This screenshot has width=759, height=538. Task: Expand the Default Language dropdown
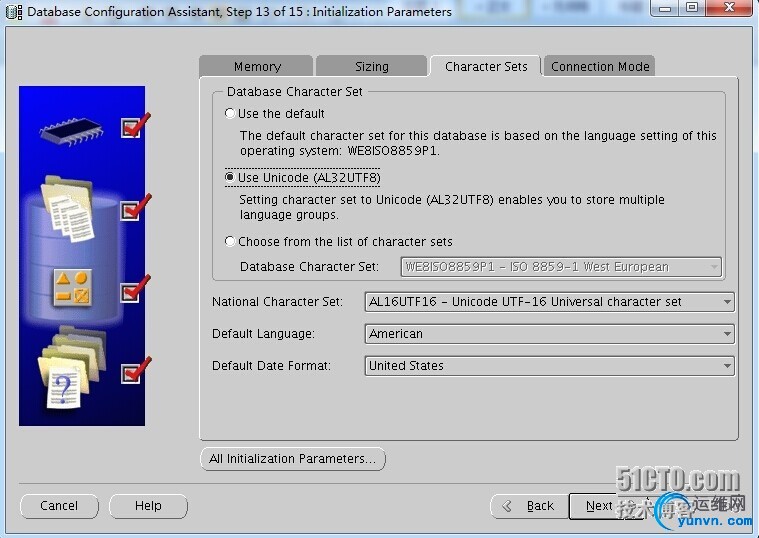tap(549, 334)
